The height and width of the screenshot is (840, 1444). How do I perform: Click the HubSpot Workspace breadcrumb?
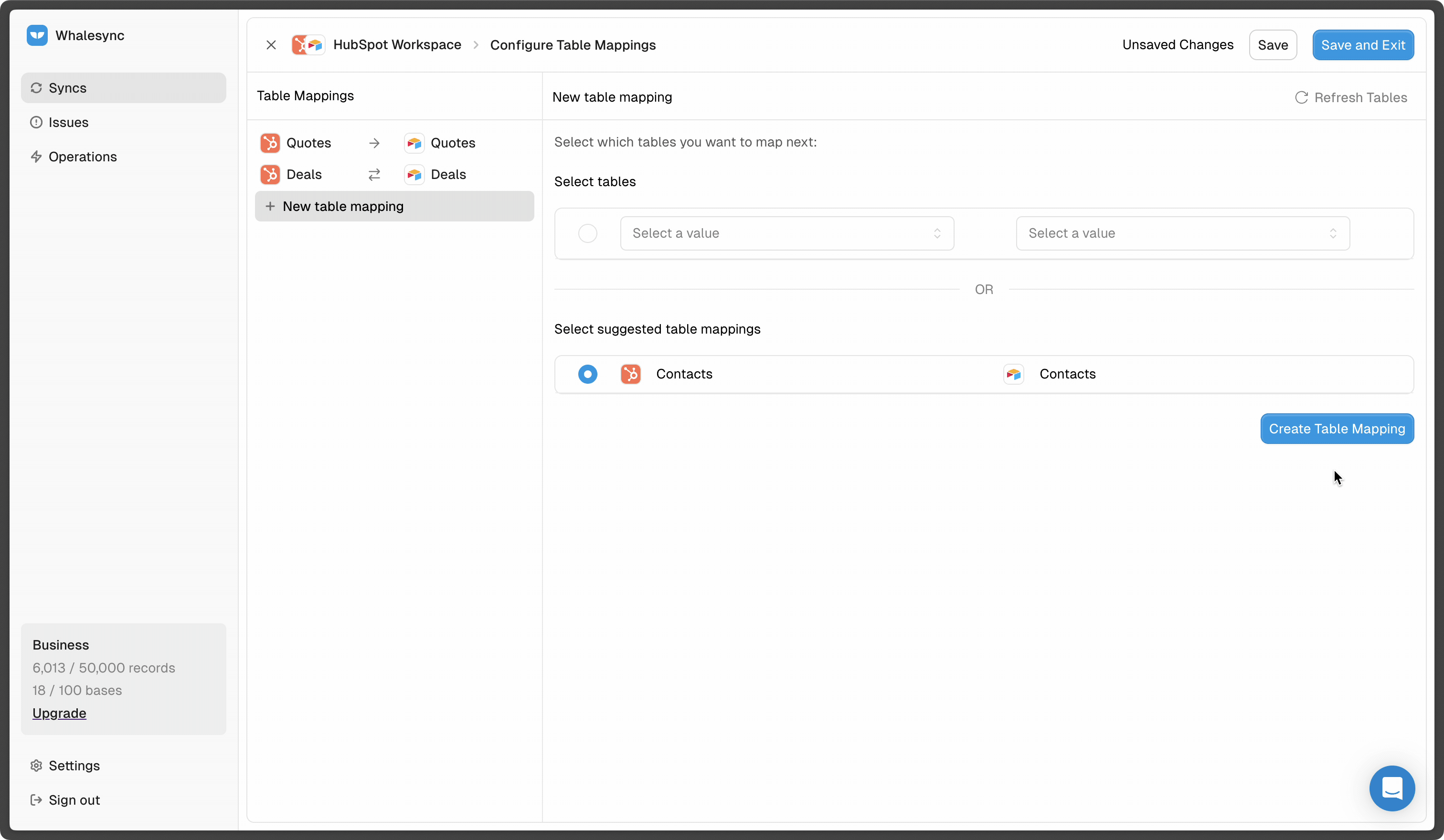396,45
